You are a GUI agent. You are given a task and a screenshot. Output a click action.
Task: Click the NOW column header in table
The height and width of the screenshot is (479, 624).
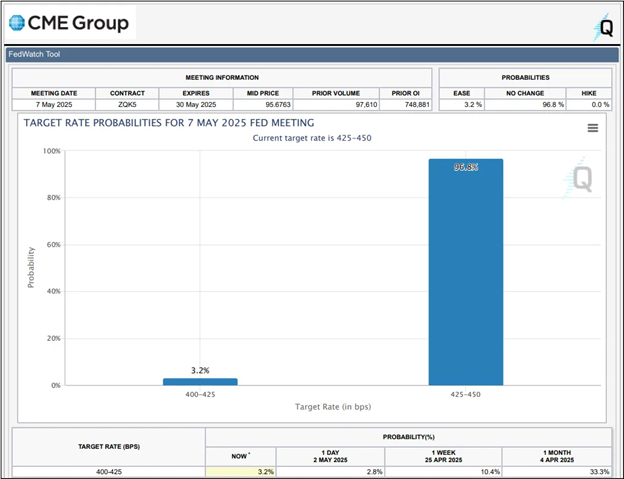tap(240, 454)
